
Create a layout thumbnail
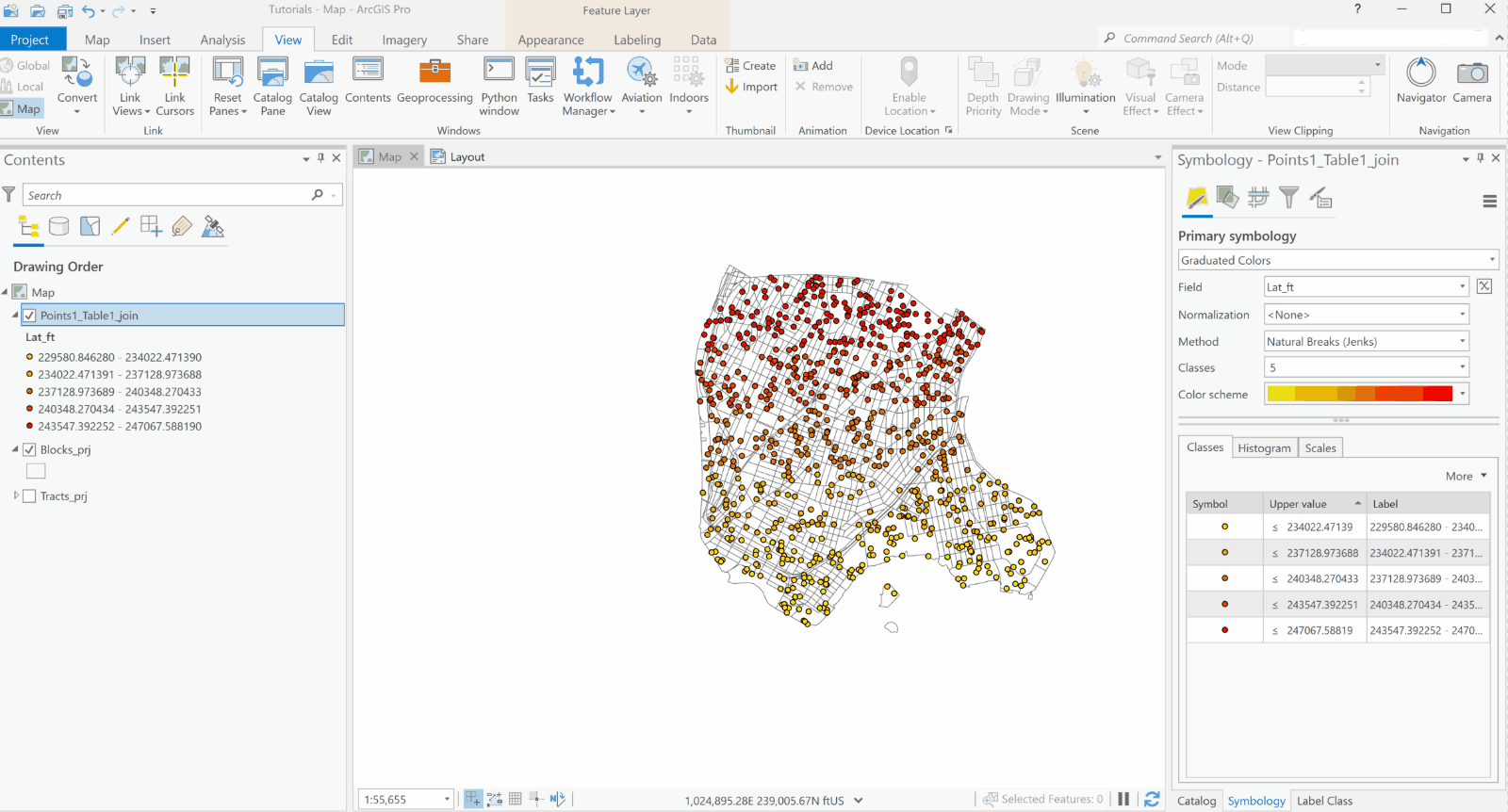751,66
